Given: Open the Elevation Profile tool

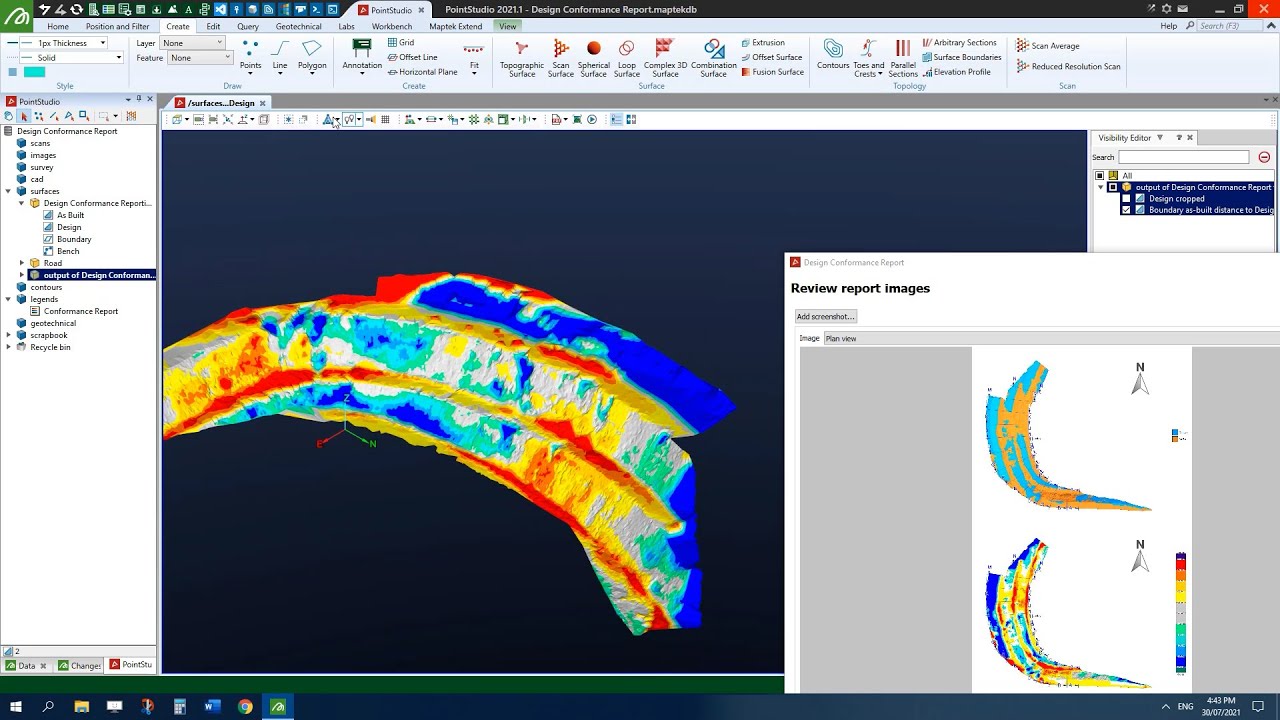Looking at the screenshot, I should click(x=956, y=72).
